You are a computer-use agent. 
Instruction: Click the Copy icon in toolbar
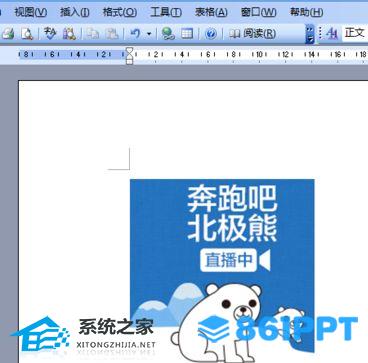pos(91,34)
